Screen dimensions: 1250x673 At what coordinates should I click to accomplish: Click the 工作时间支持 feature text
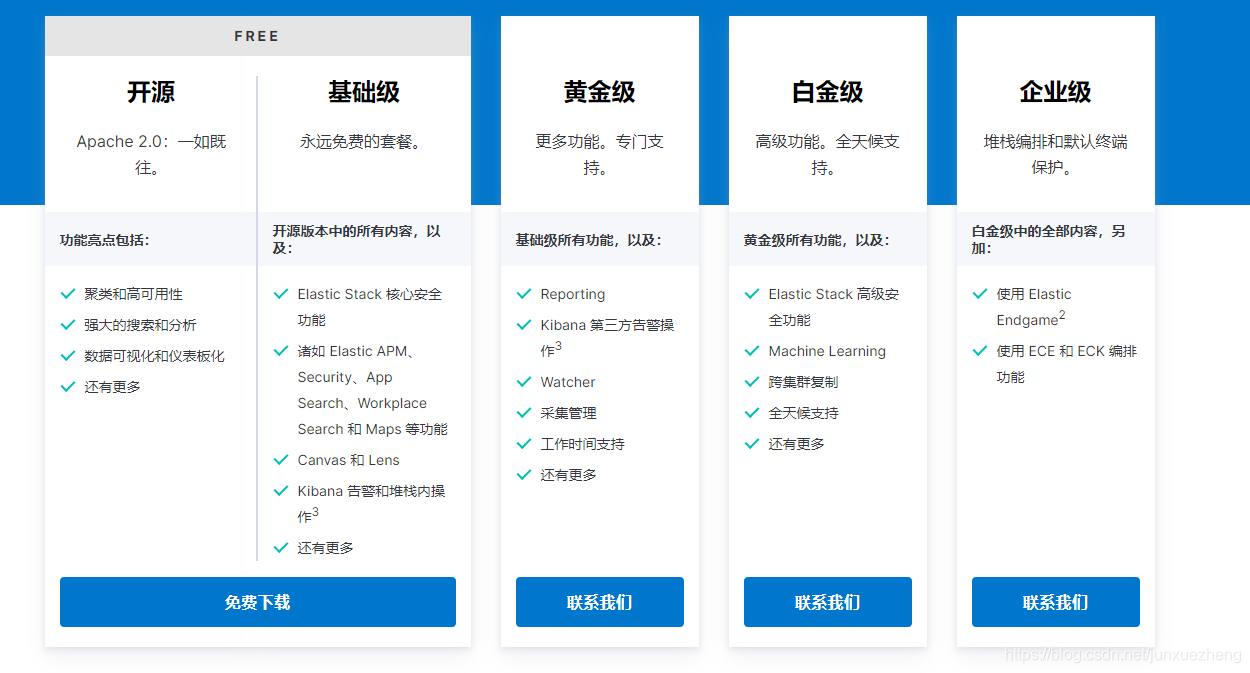[582, 444]
